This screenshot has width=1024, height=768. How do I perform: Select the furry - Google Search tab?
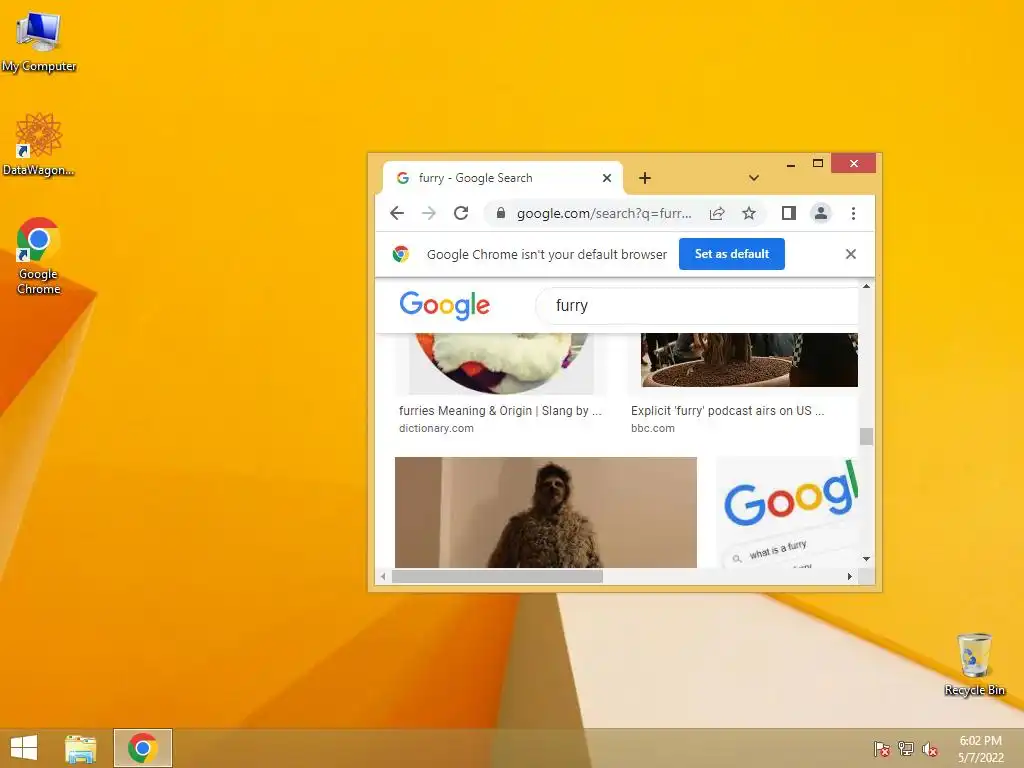501,178
